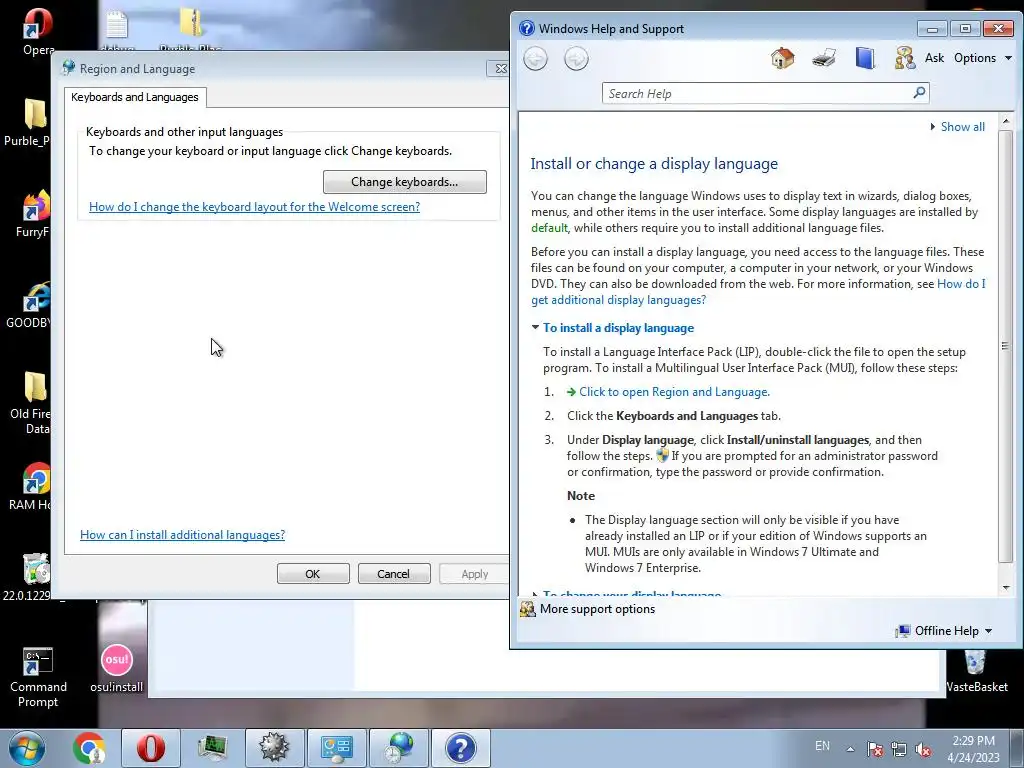The height and width of the screenshot is (768, 1024).
Task: Open the task manager monitor taskbar icon
Action: (212, 748)
